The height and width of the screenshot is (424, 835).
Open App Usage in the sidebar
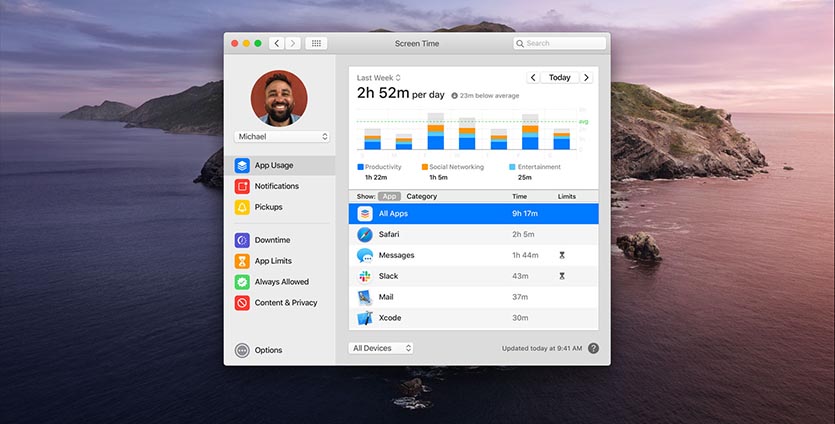272,165
